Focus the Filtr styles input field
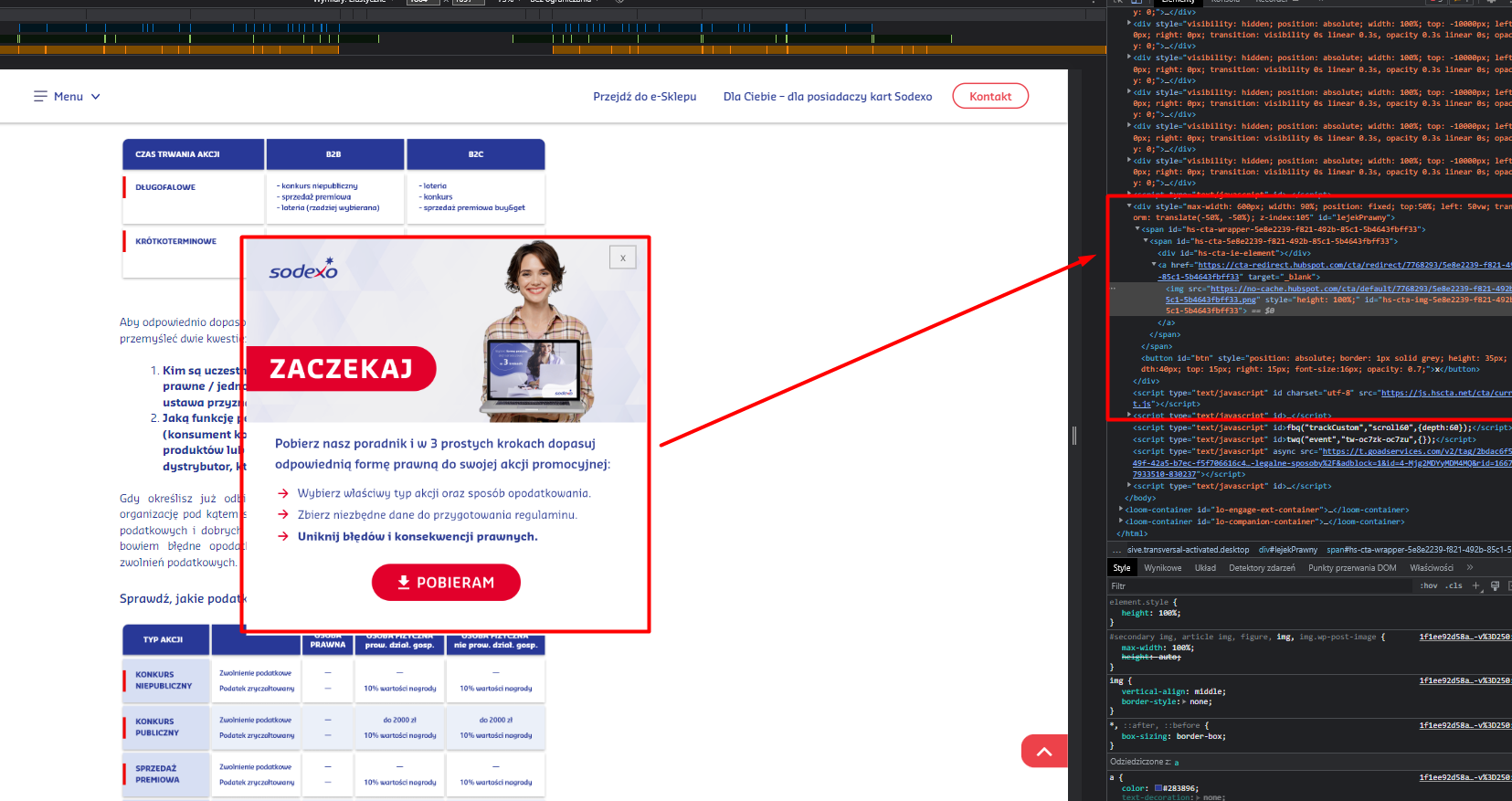Viewport: 1512px width, 801px height. (x=1261, y=585)
